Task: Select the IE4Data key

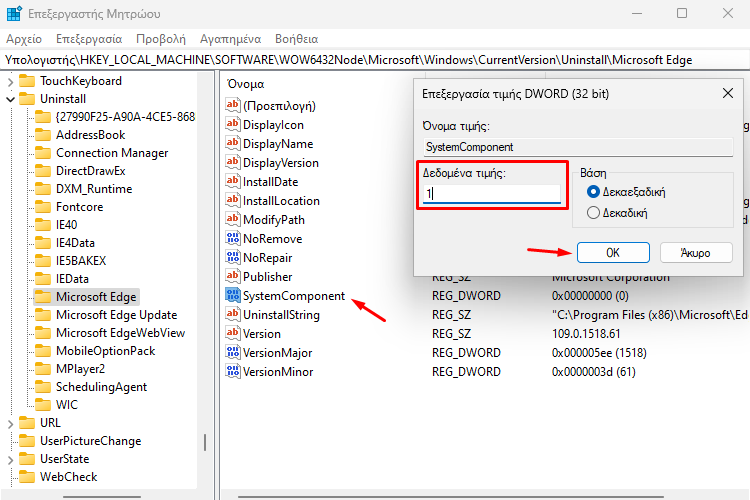Action: click(x=75, y=243)
